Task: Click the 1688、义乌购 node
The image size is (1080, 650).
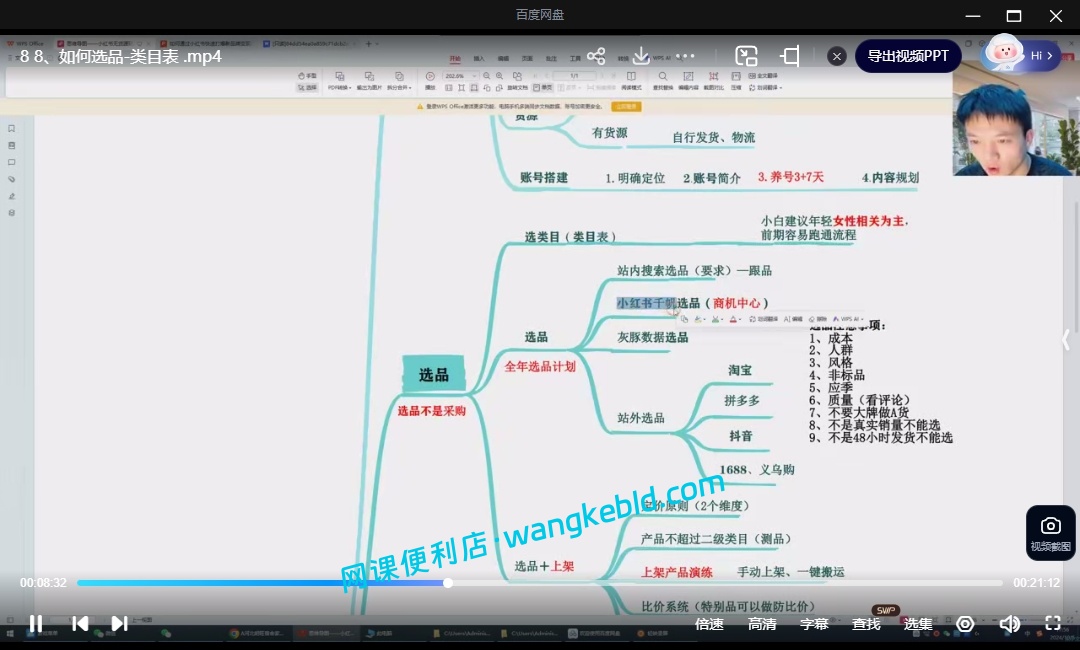Action: (757, 470)
